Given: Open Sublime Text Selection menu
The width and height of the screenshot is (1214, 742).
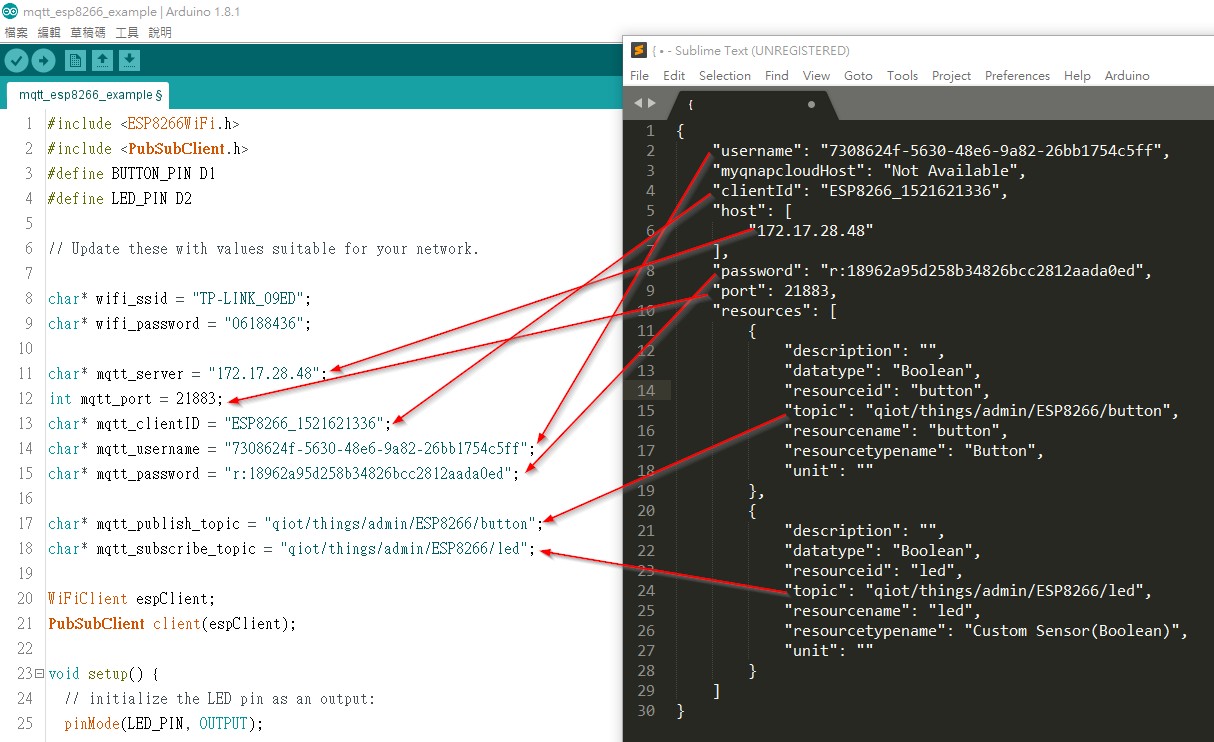Looking at the screenshot, I should [725, 75].
